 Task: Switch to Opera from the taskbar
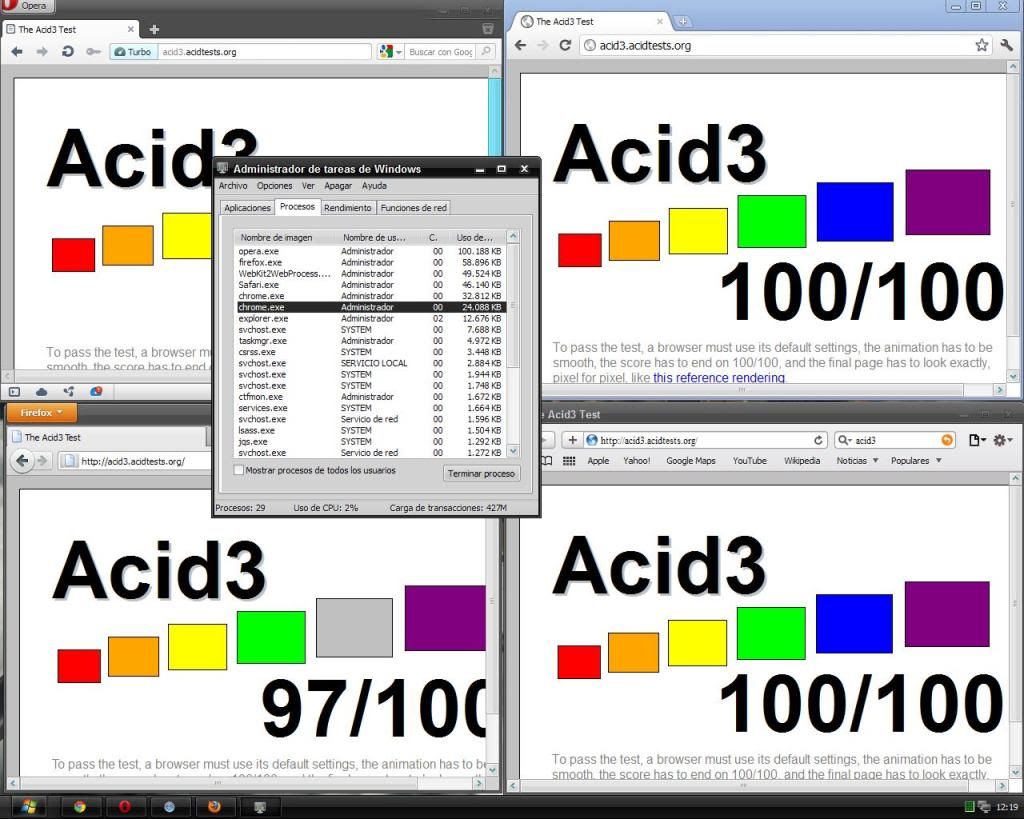pyautogui.click(x=124, y=807)
